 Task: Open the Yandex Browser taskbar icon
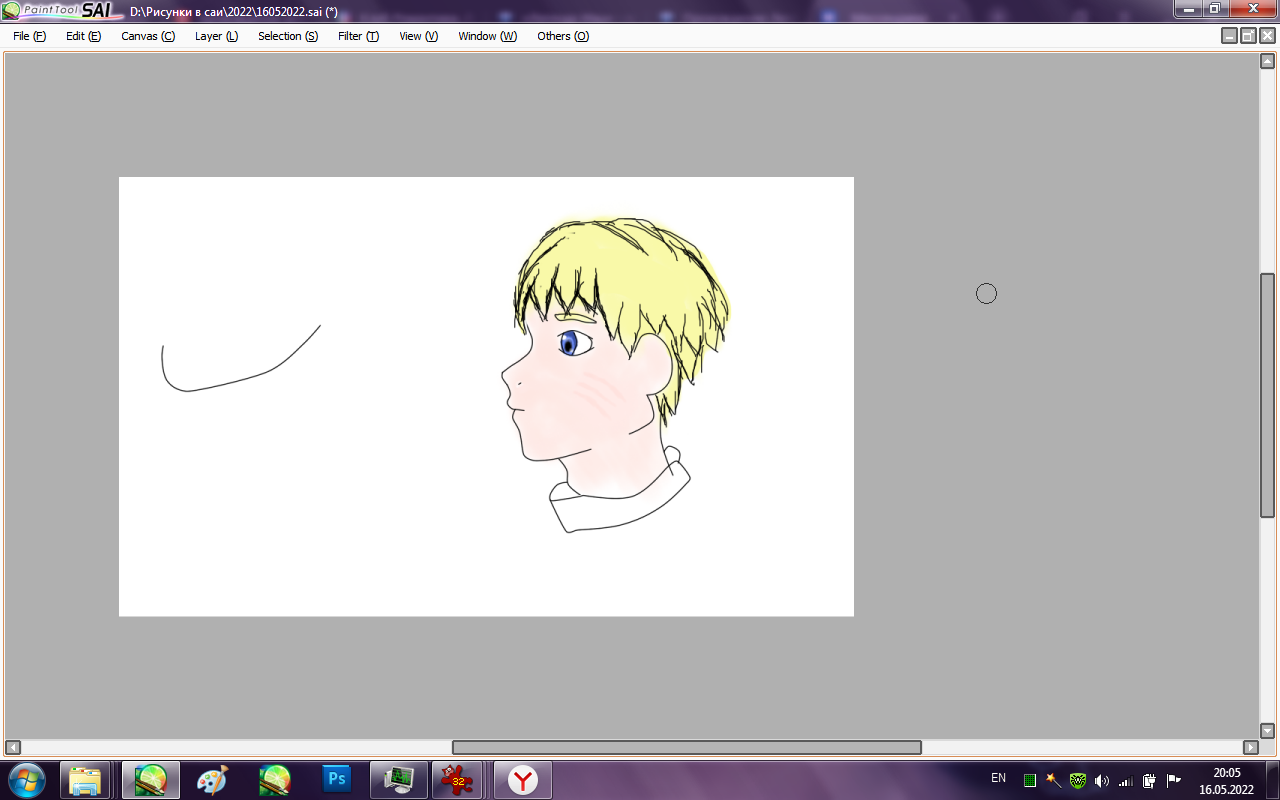(x=522, y=779)
